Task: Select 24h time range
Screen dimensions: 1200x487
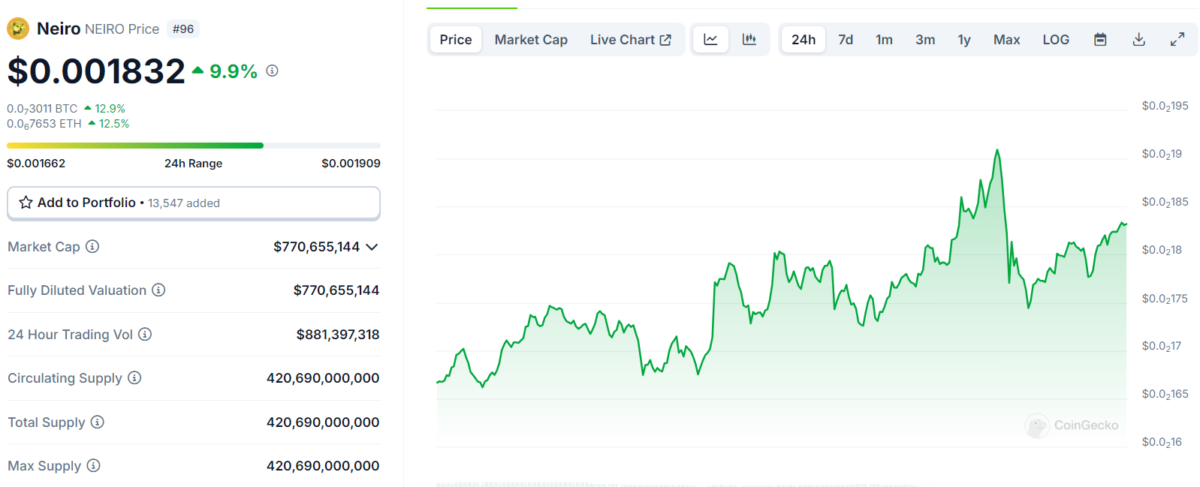Action: point(803,40)
